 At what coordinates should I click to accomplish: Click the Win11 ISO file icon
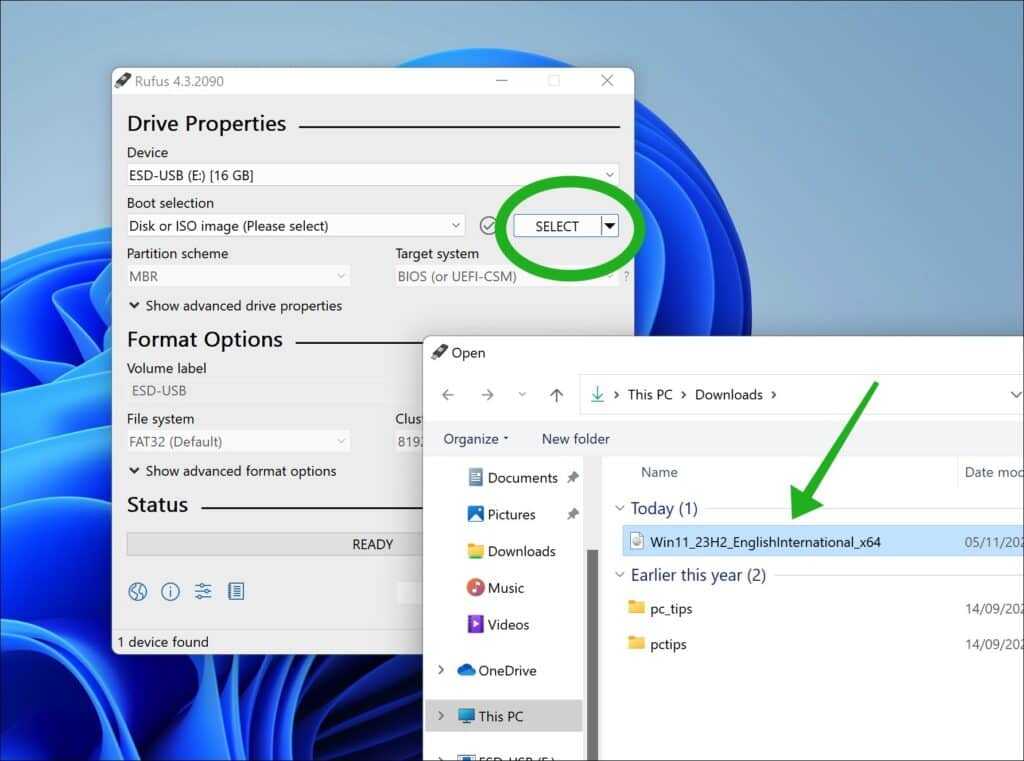point(637,541)
